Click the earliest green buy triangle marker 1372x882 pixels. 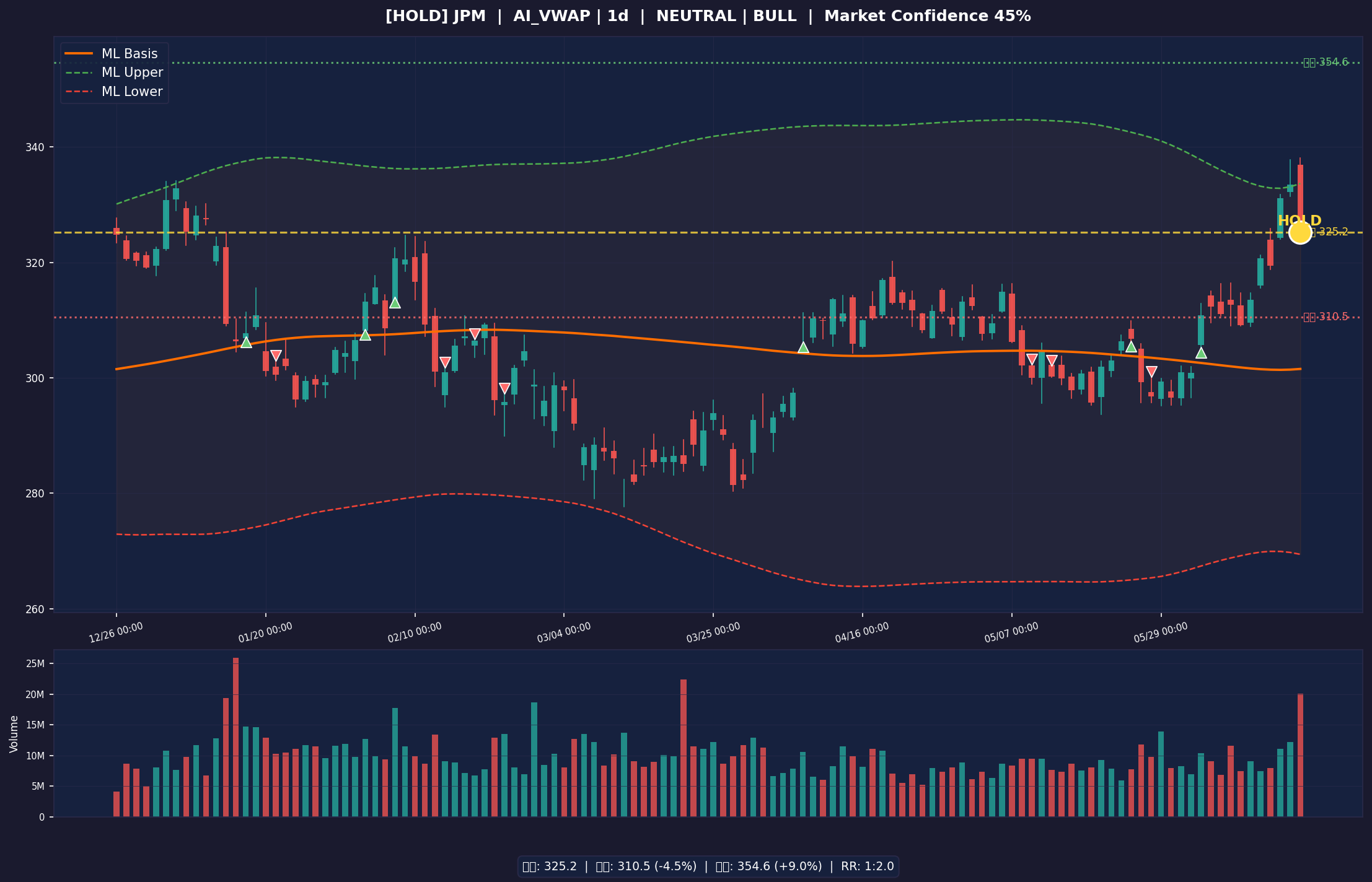(246, 342)
